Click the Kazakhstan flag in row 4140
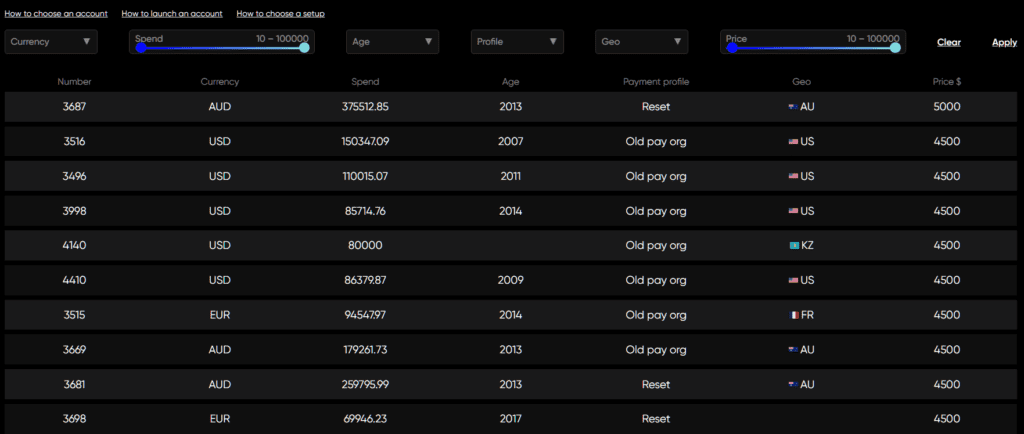1024x434 pixels. click(793, 246)
